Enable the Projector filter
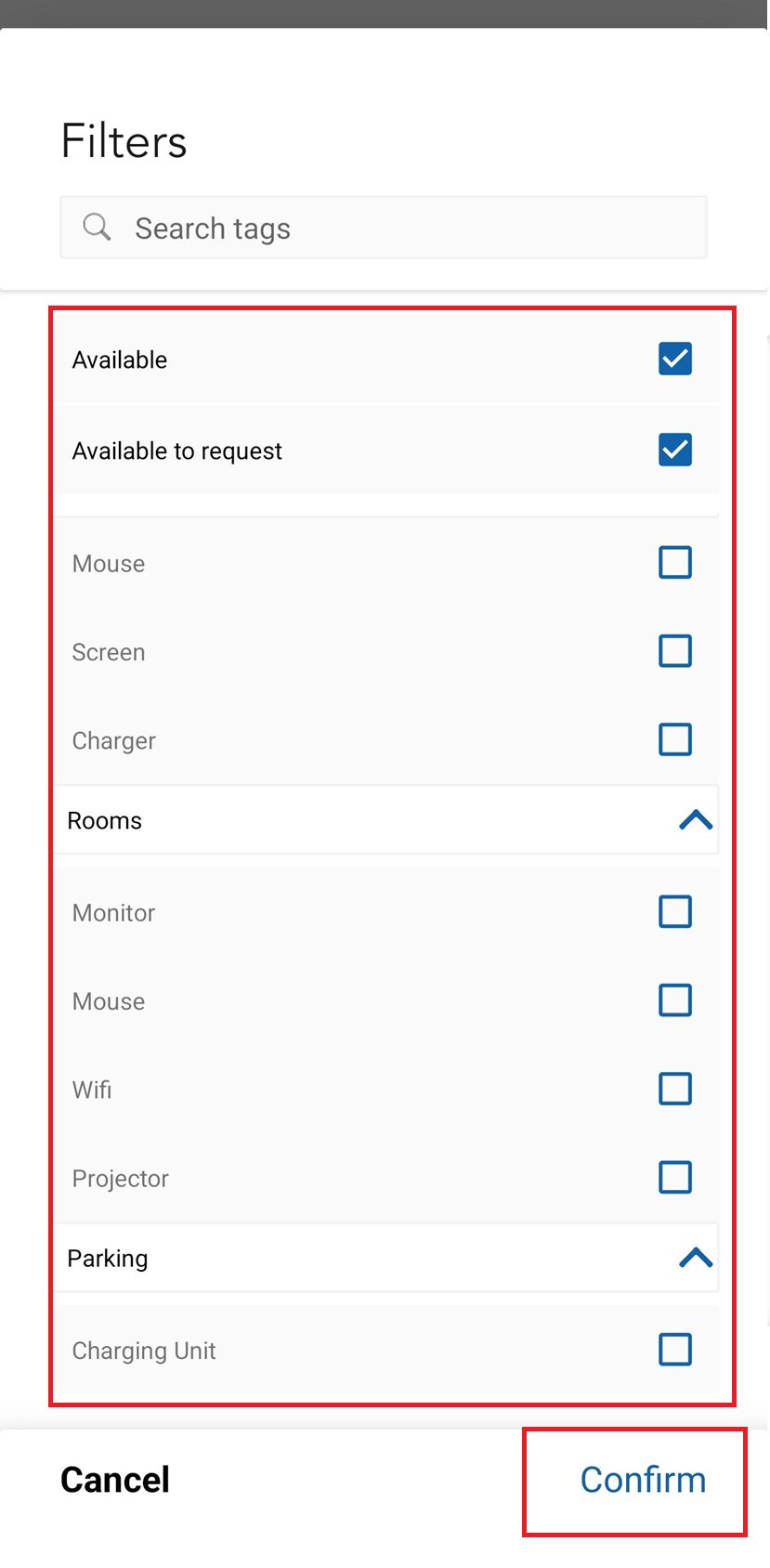This screenshot has width=770, height=1568. [675, 1177]
